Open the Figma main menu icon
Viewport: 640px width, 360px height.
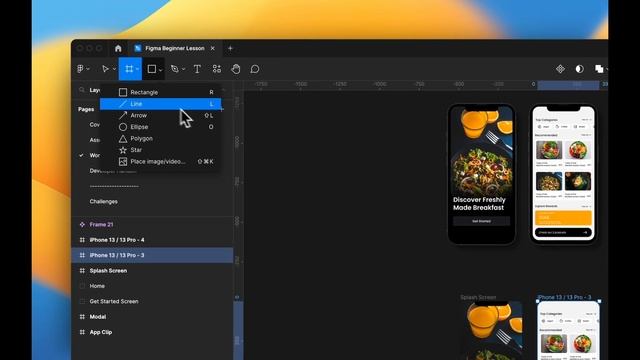tap(80, 69)
